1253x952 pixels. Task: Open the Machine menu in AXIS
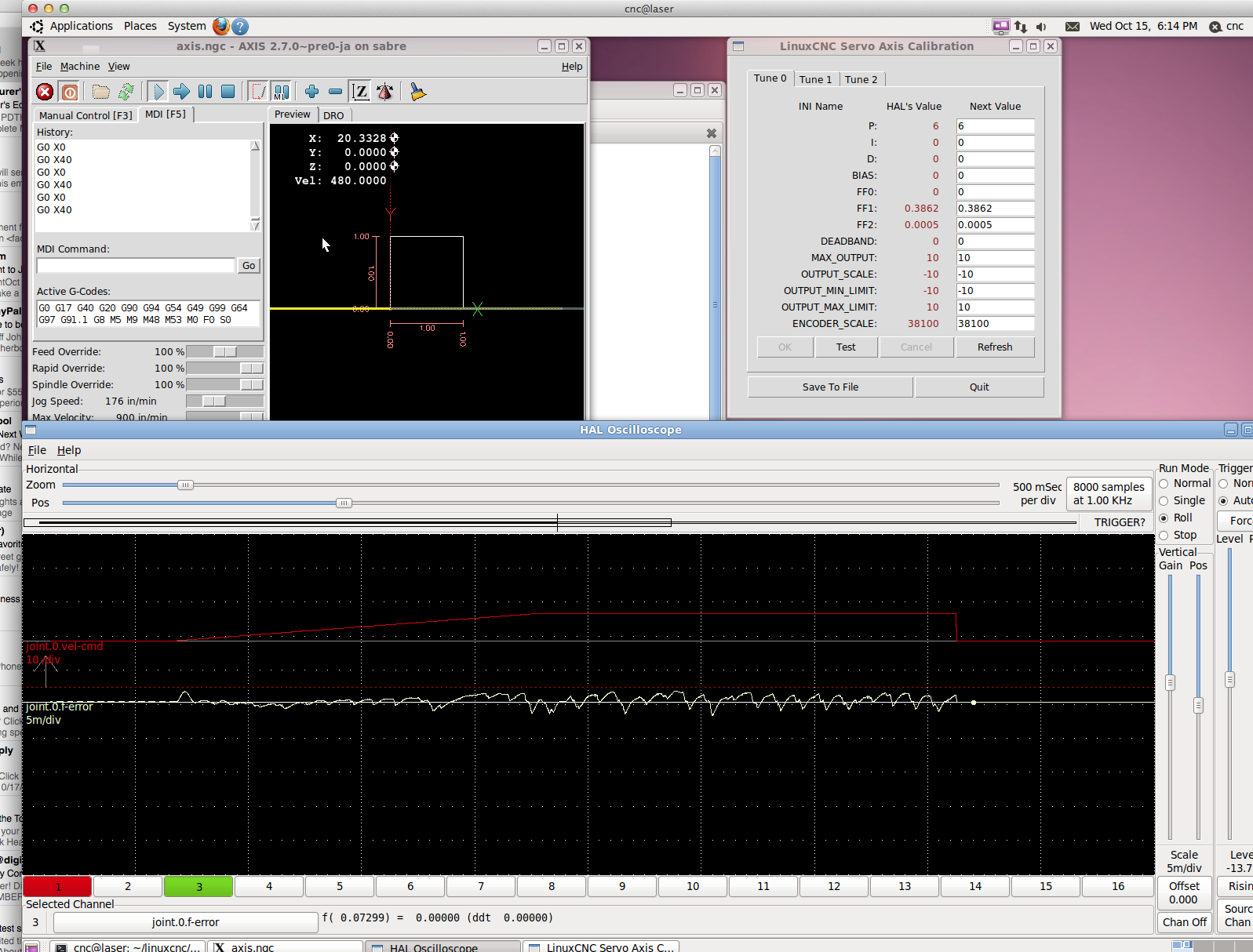[80, 67]
